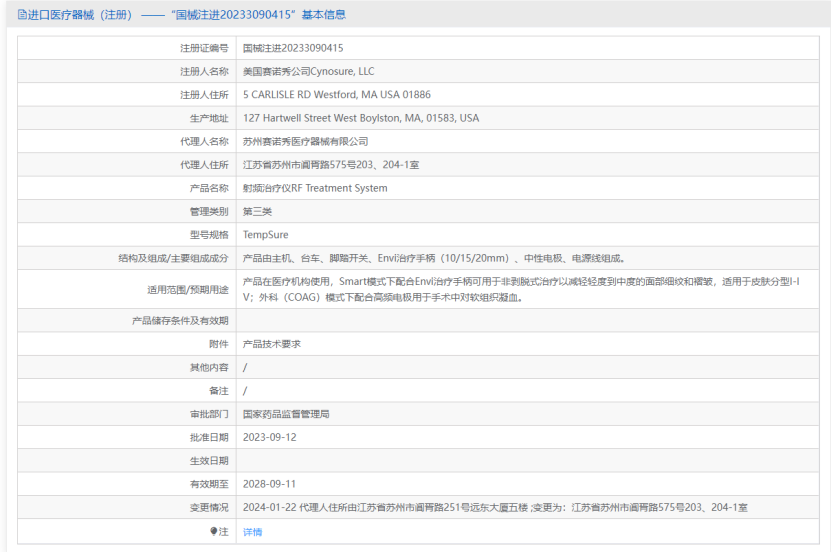Click the attachment value 产品技术要求
This screenshot has width=831, height=553.
(x=271, y=343)
